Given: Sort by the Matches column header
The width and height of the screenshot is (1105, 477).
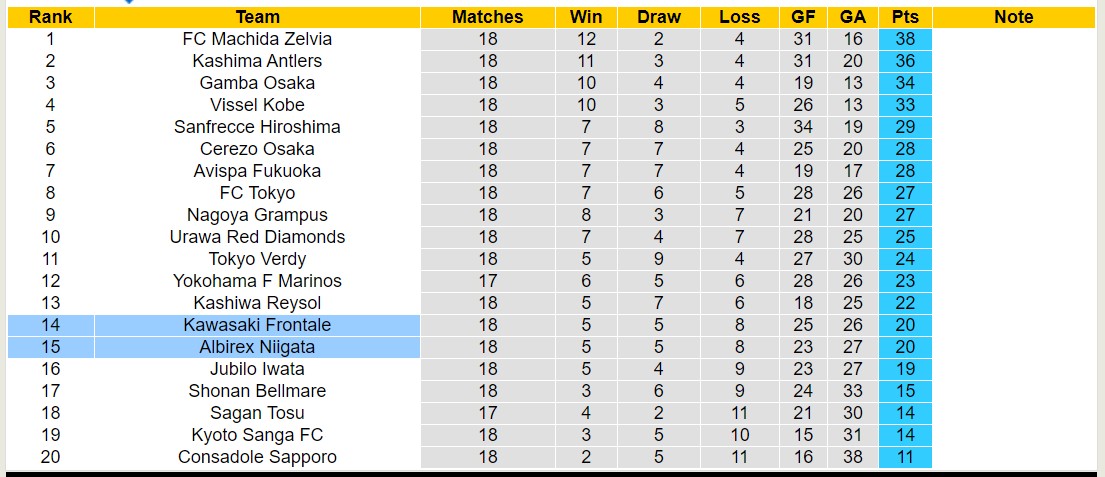Looking at the screenshot, I should (x=487, y=17).
